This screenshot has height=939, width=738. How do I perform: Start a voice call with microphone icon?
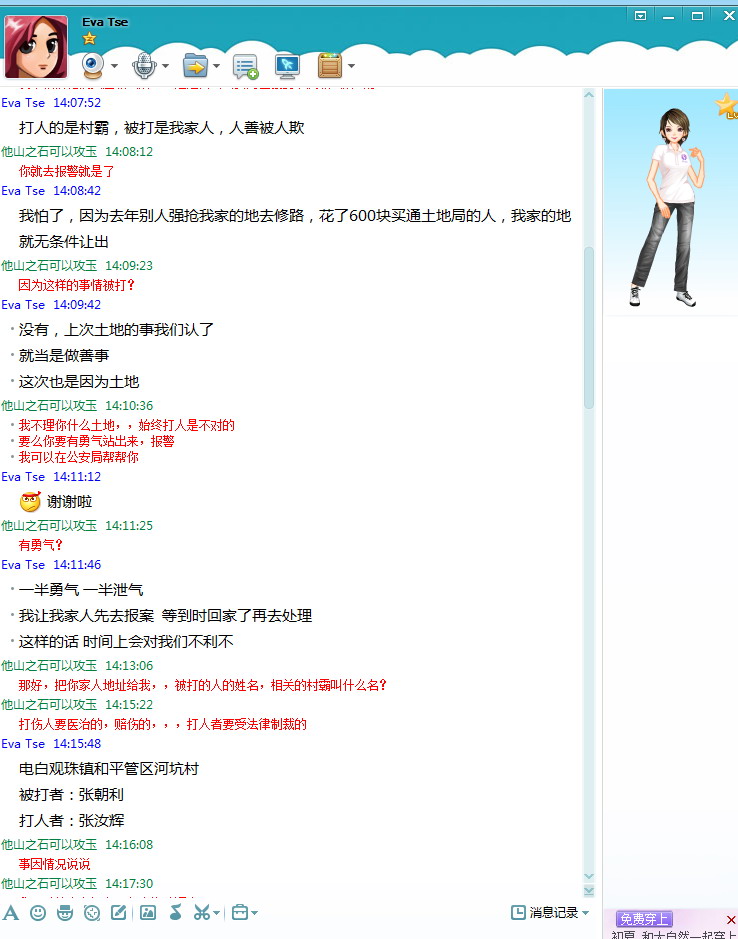tap(144, 66)
